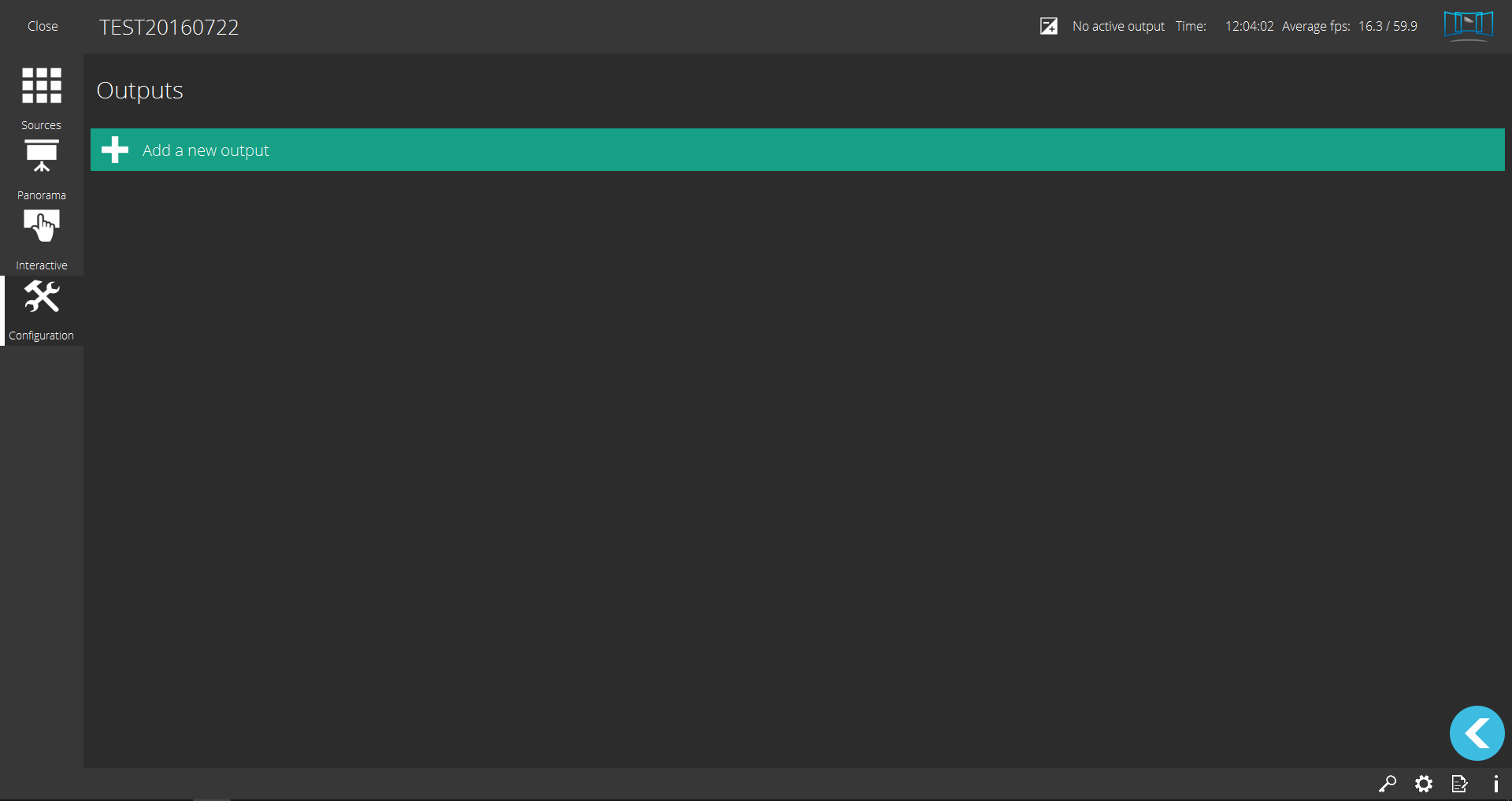This screenshot has height=801, width=1512.
Task: Click the Average fps label
Action: point(1316,26)
